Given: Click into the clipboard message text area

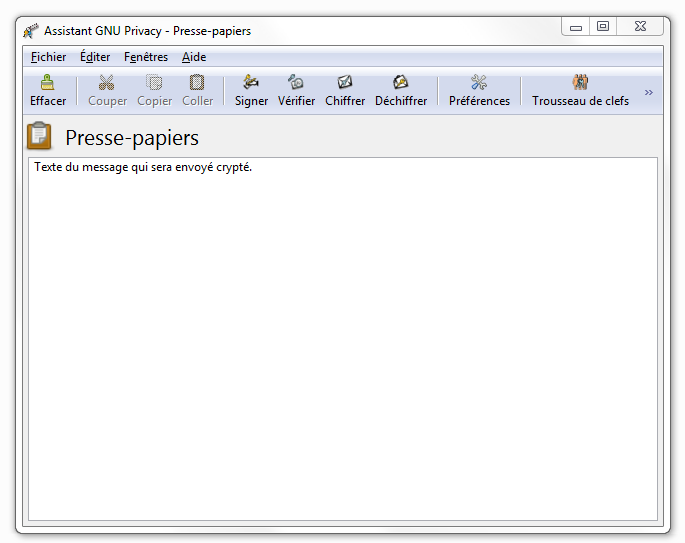Looking at the screenshot, I should pyautogui.click(x=343, y=339).
